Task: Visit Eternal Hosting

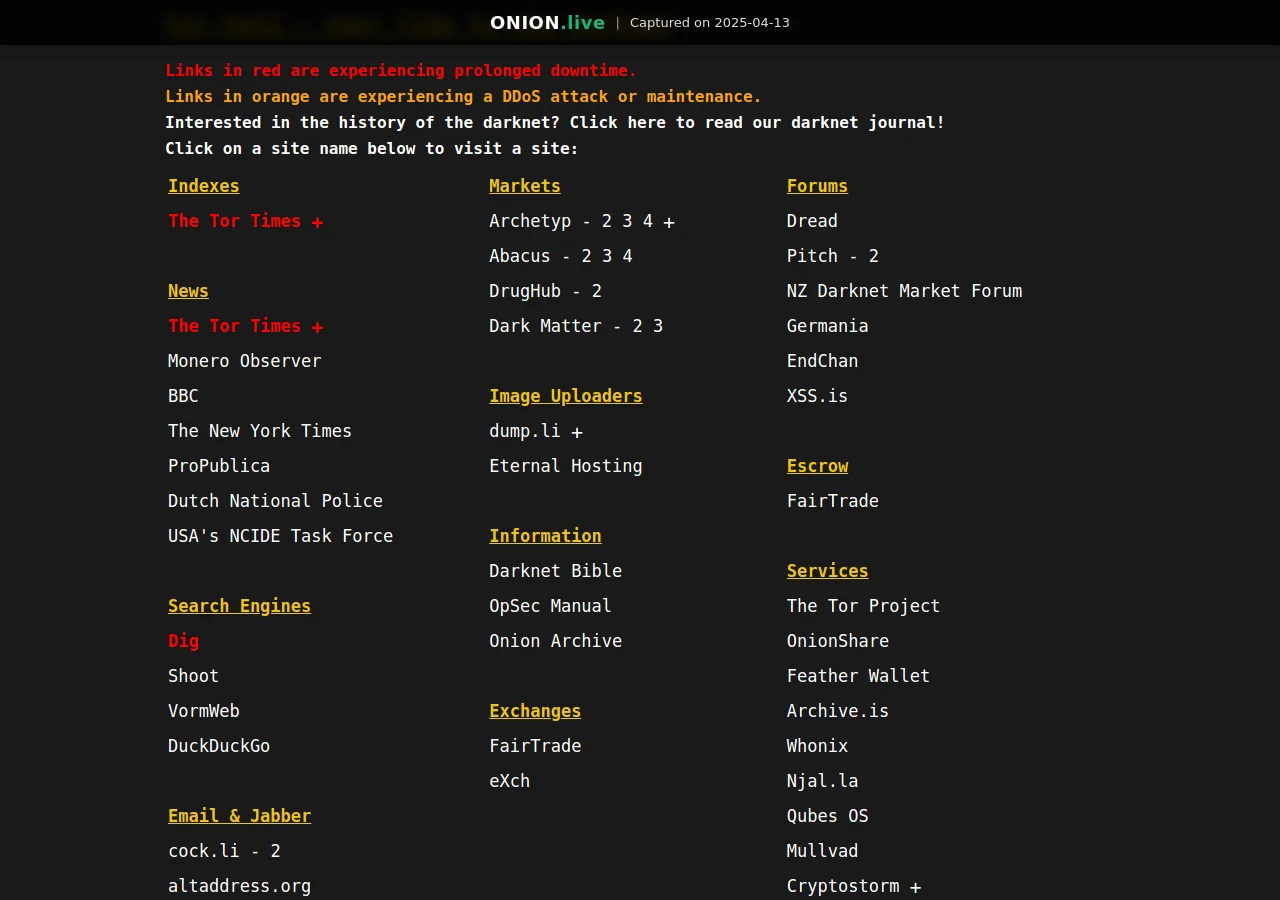Action: tap(566, 466)
